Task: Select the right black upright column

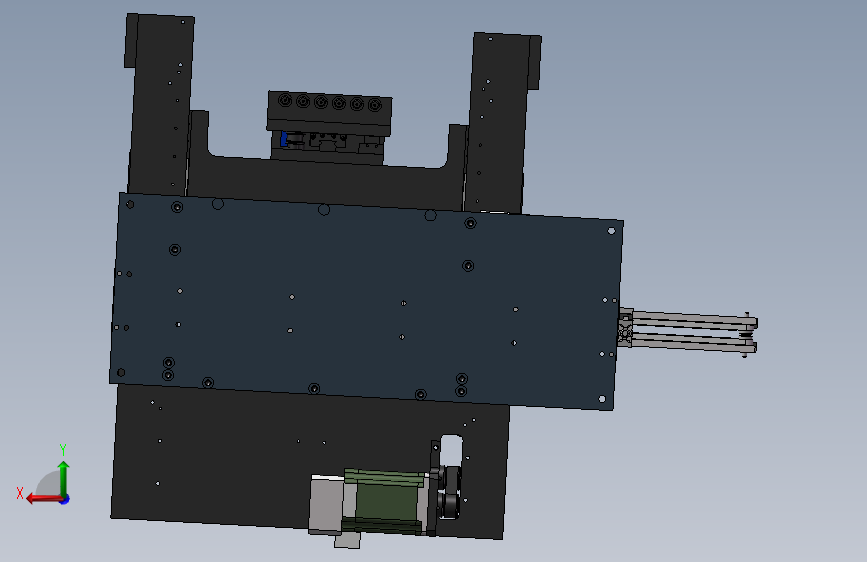Action: tap(500, 123)
